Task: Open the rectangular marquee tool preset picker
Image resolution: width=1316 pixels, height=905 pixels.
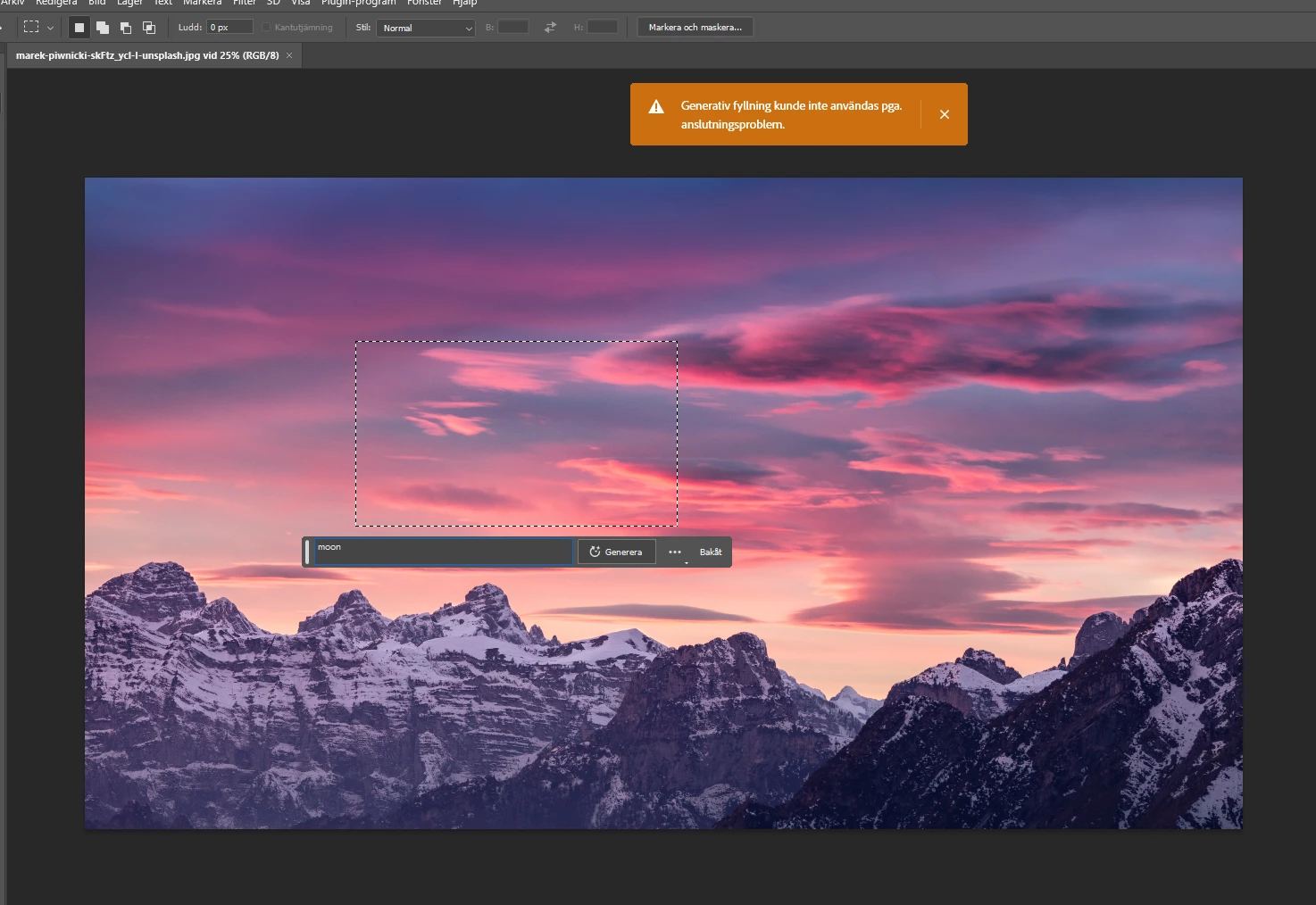Action: (38, 28)
